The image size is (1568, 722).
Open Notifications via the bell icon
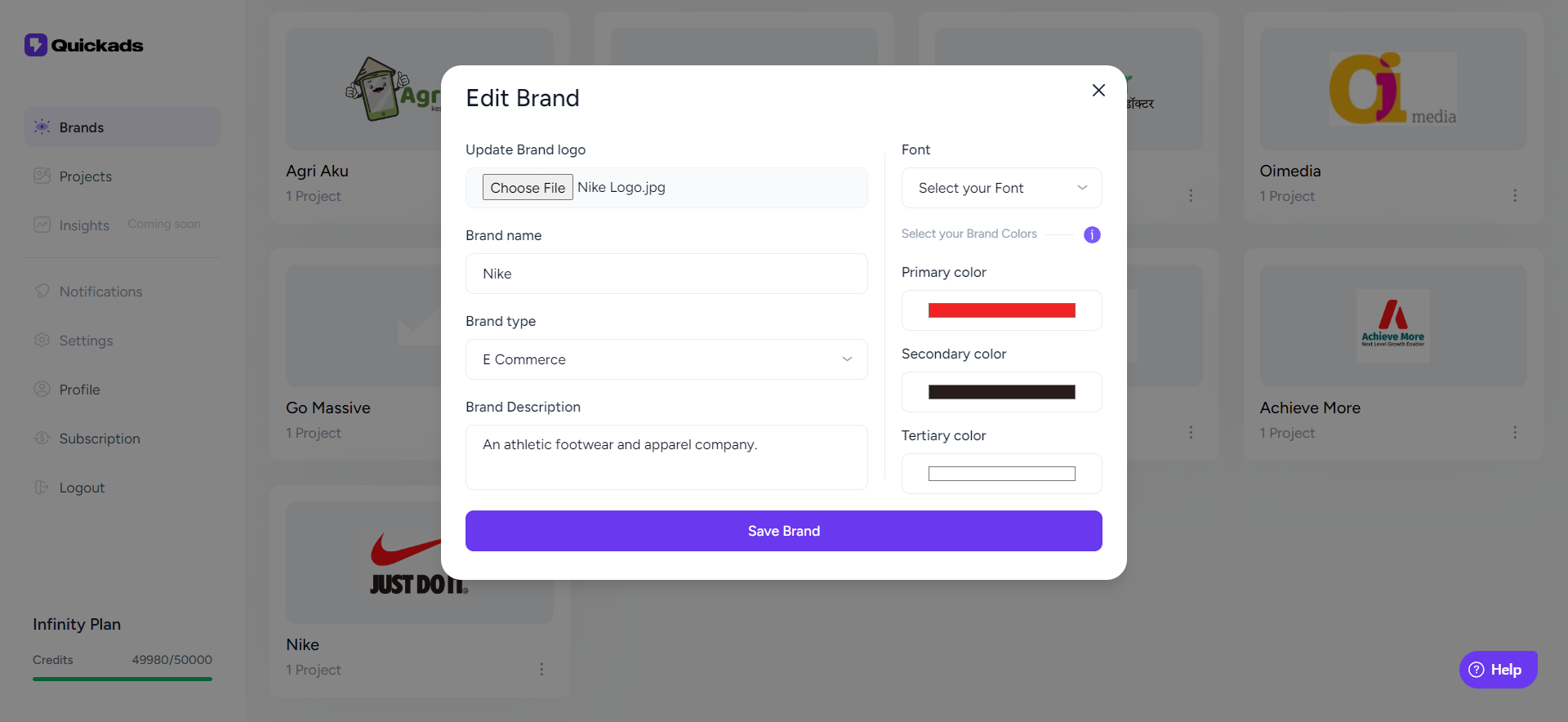click(42, 292)
